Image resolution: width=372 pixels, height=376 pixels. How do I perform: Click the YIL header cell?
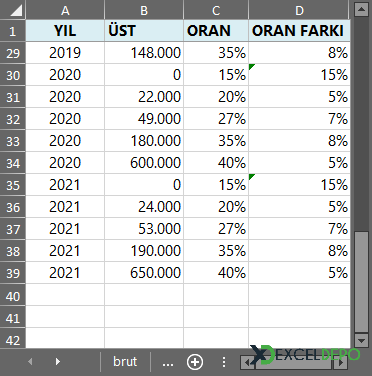[65, 31]
